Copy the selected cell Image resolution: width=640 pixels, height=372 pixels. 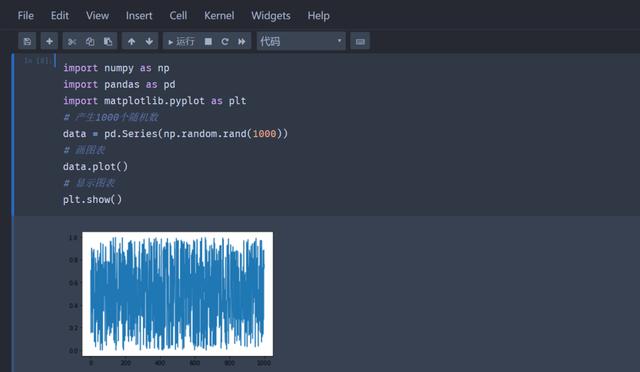point(90,41)
